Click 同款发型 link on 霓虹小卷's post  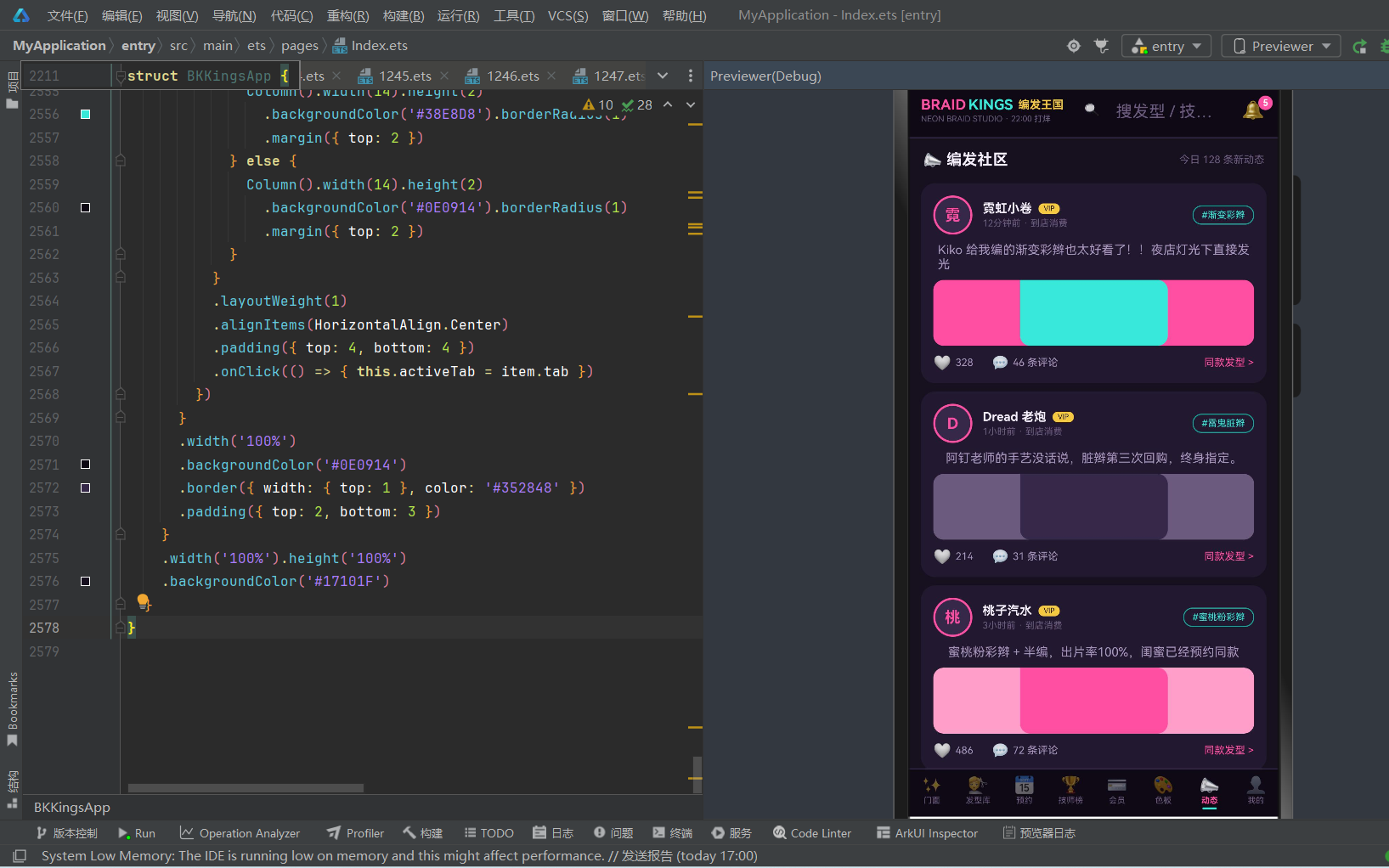click(1228, 363)
